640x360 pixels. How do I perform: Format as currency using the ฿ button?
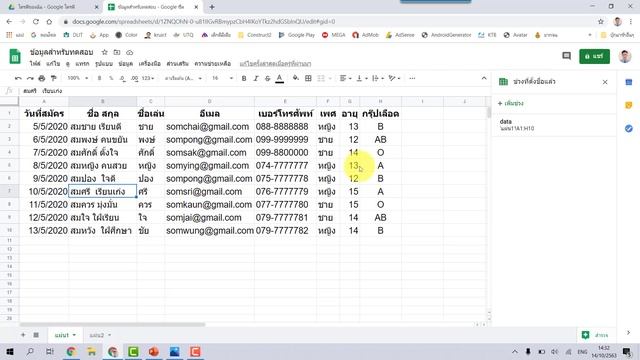click(99, 78)
